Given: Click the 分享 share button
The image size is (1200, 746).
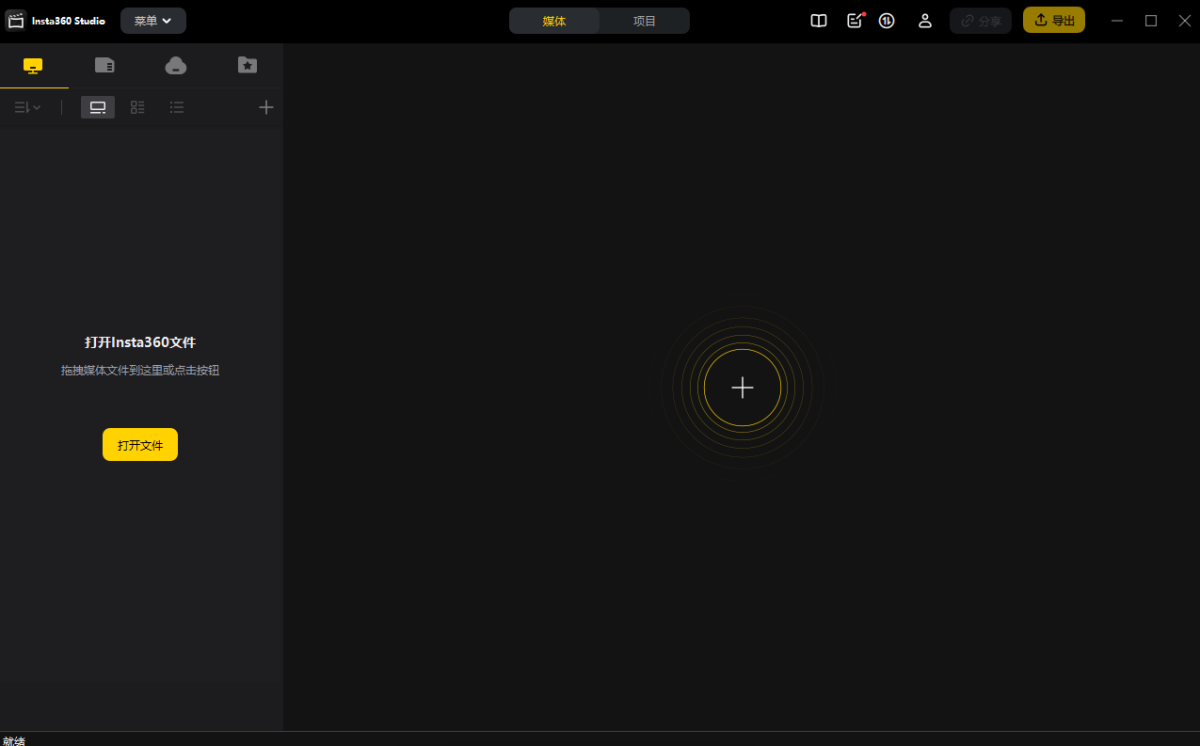Looking at the screenshot, I should (x=980, y=21).
